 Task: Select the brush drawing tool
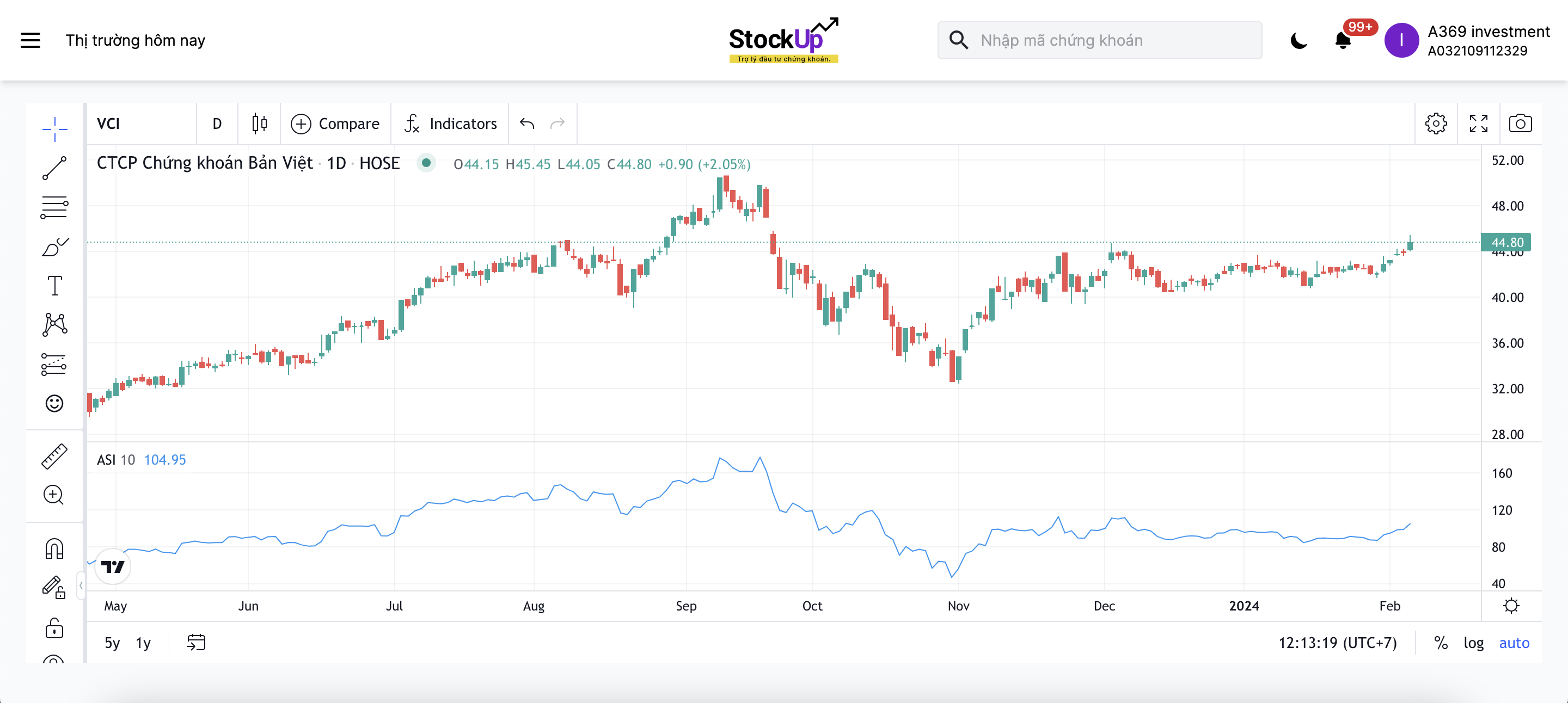[x=54, y=247]
